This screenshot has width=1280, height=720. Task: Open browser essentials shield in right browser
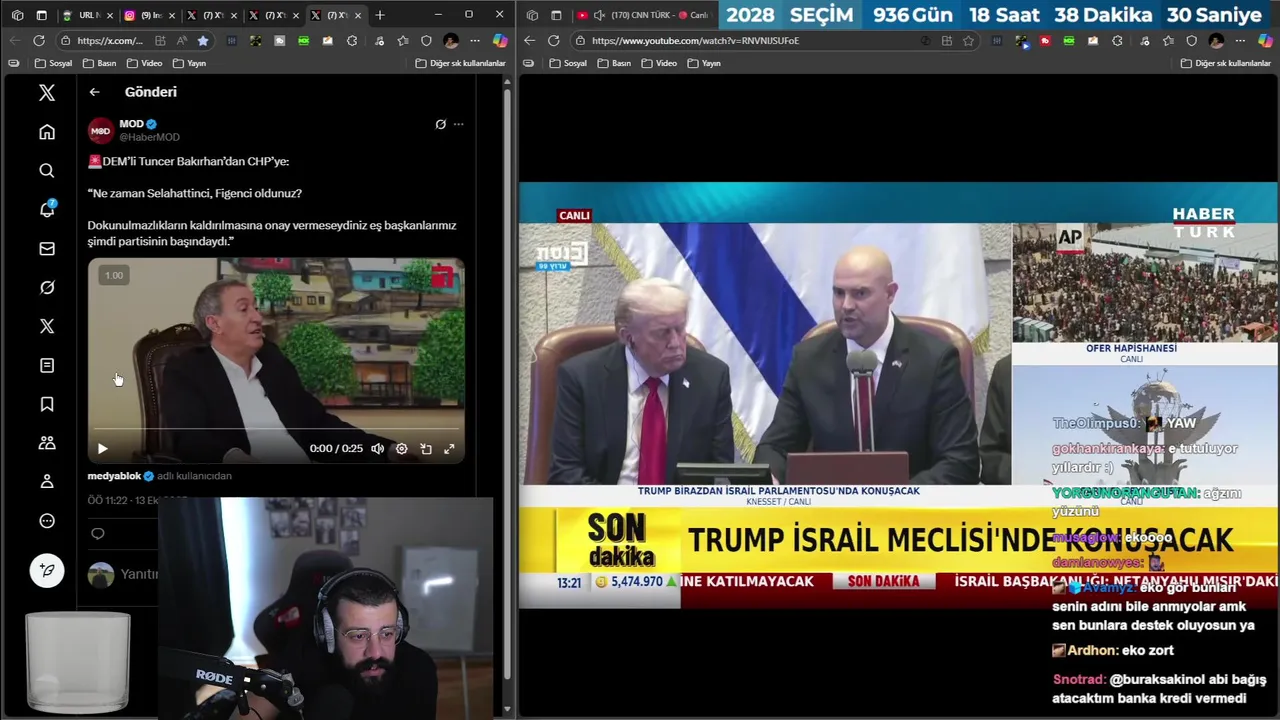click(x=1191, y=41)
